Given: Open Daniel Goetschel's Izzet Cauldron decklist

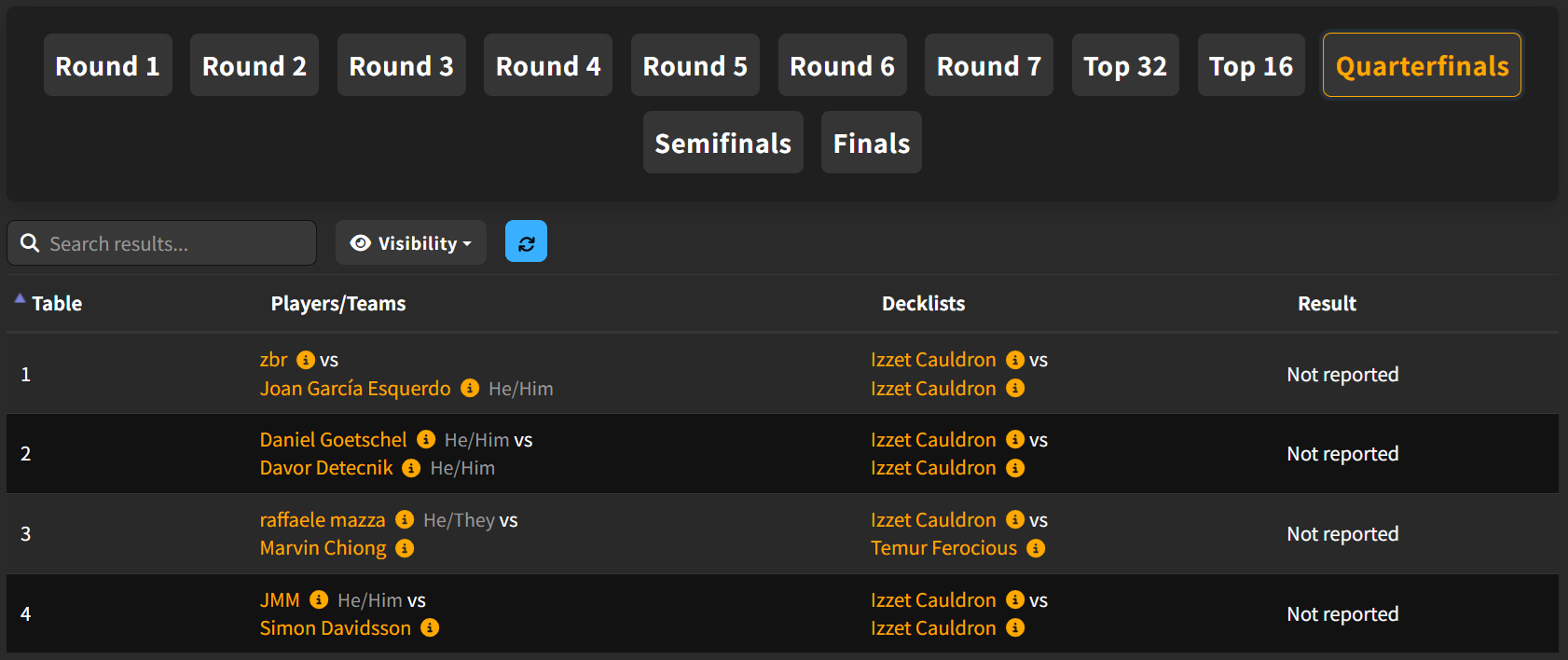Looking at the screenshot, I should (x=933, y=439).
